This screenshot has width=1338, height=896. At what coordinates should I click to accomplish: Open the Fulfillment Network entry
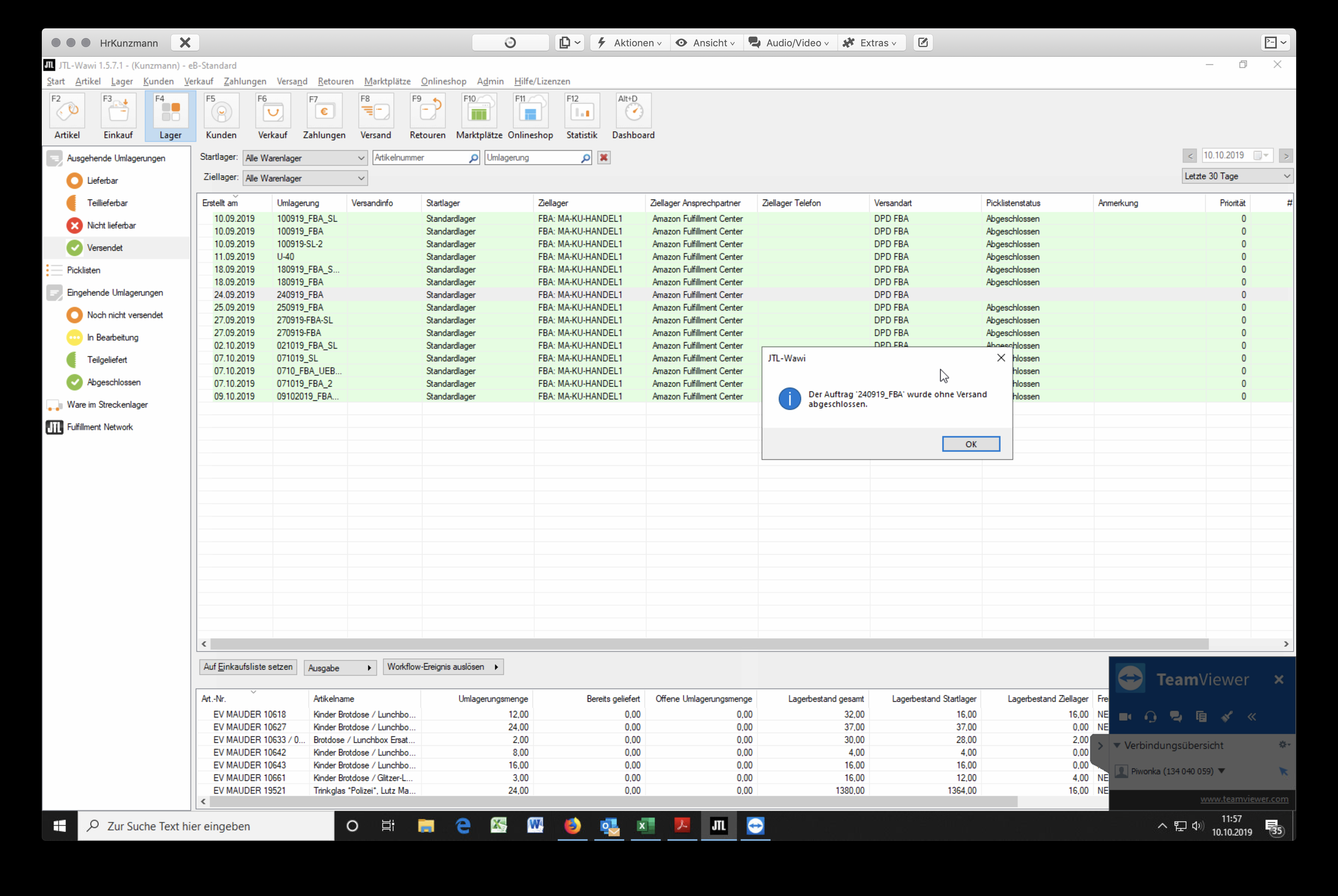click(99, 427)
